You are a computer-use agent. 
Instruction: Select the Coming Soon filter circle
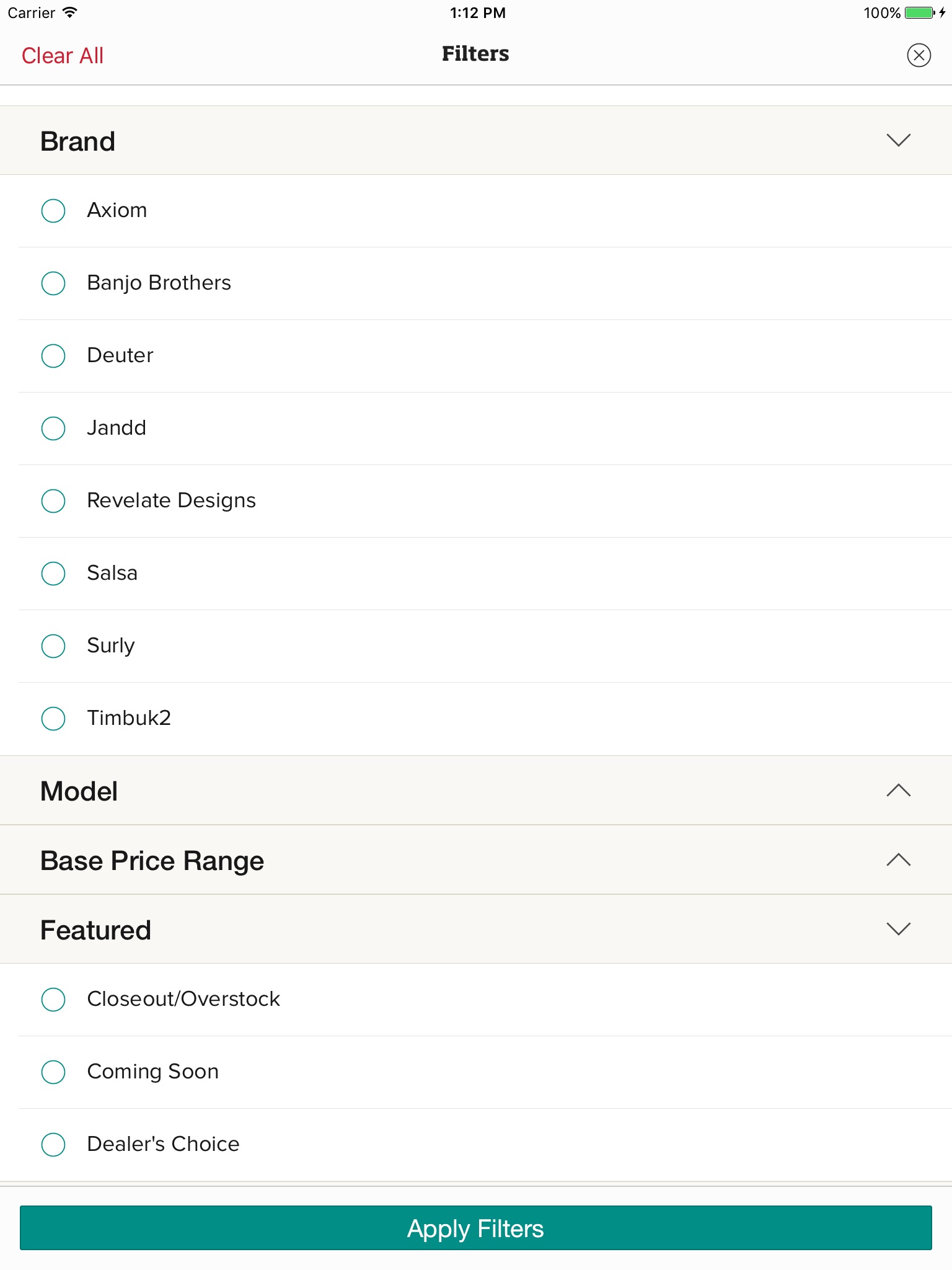pyautogui.click(x=53, y=1072)
